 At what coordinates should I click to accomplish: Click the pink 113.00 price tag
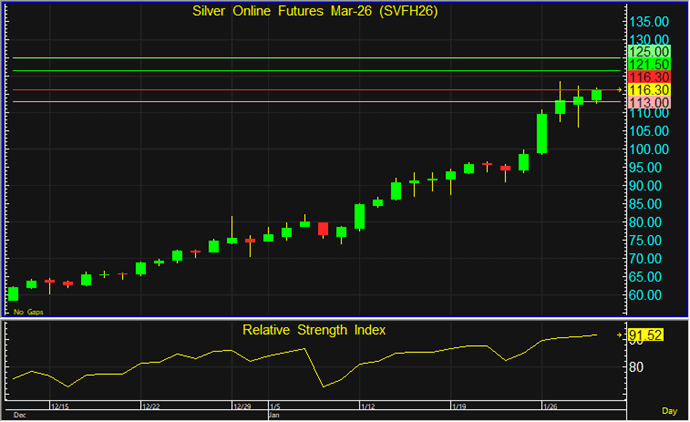click(x=649, y=102)
